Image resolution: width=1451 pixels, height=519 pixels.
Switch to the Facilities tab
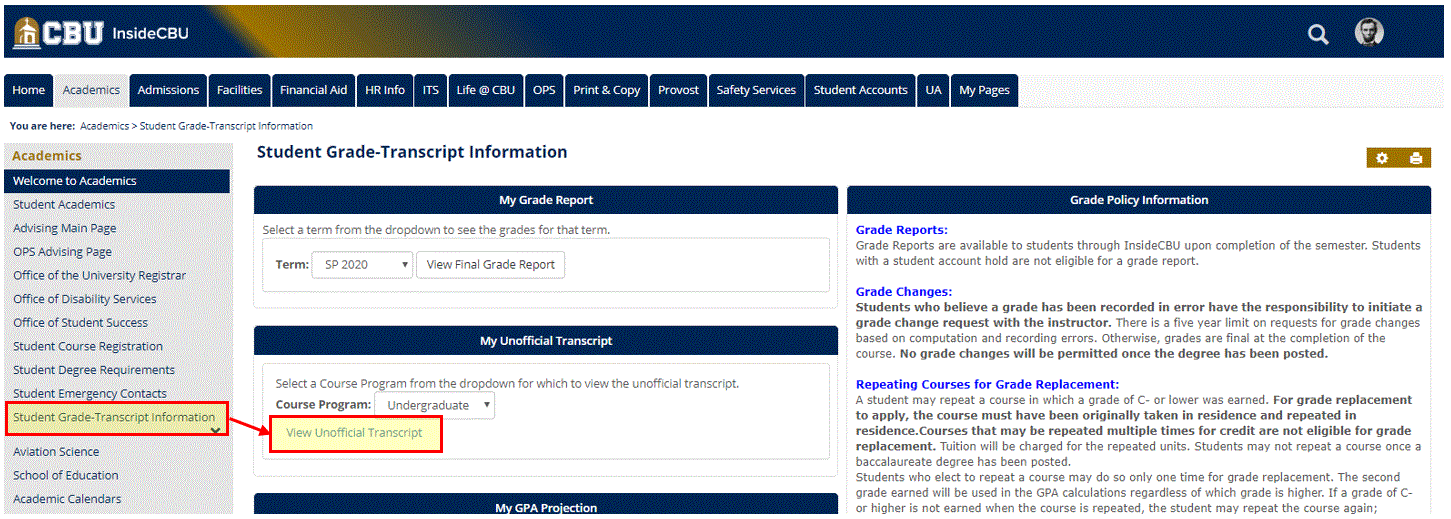pyautogui.click(x=240, y=90)
